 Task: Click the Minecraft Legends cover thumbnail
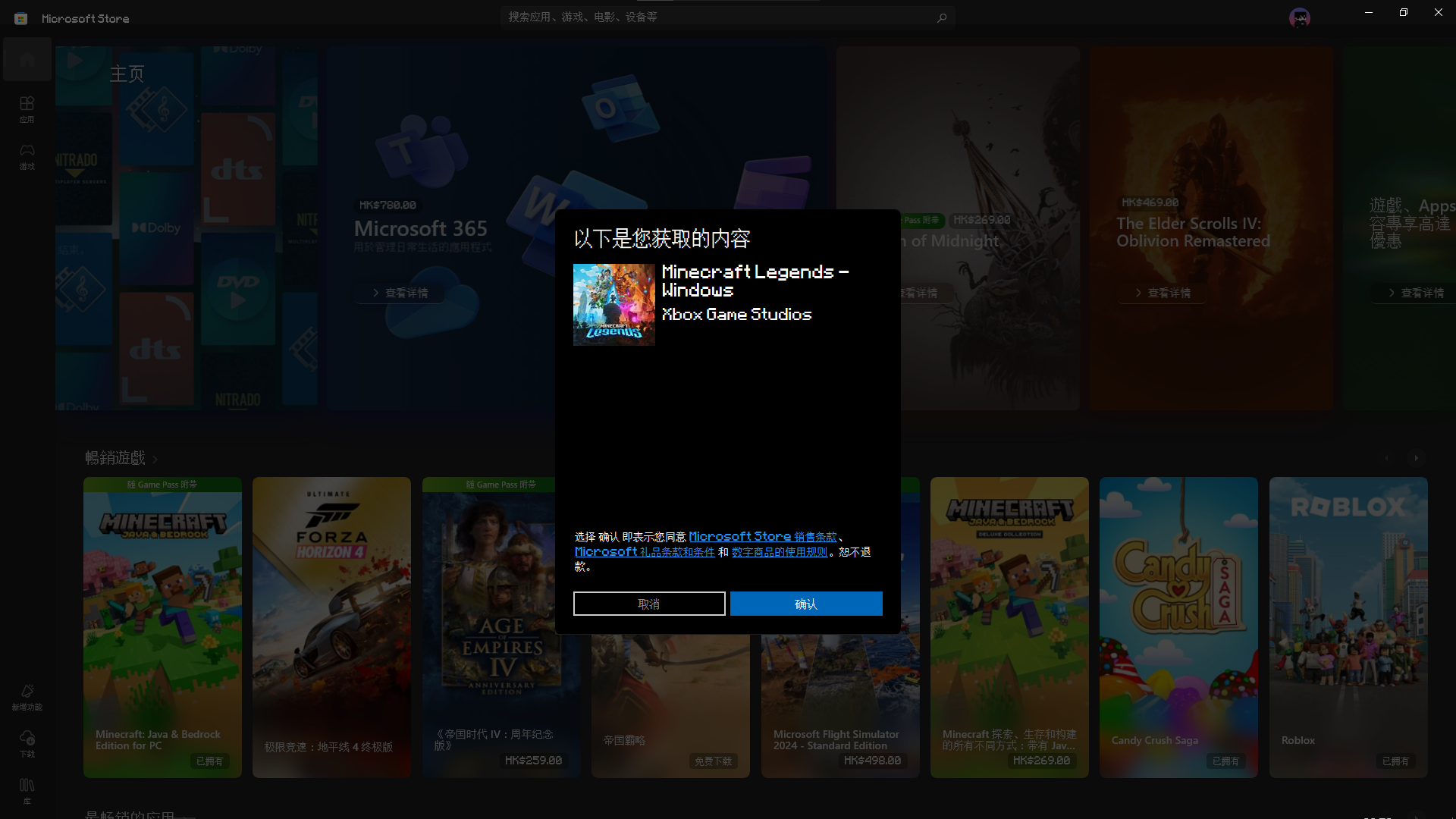tap(614, 305)
